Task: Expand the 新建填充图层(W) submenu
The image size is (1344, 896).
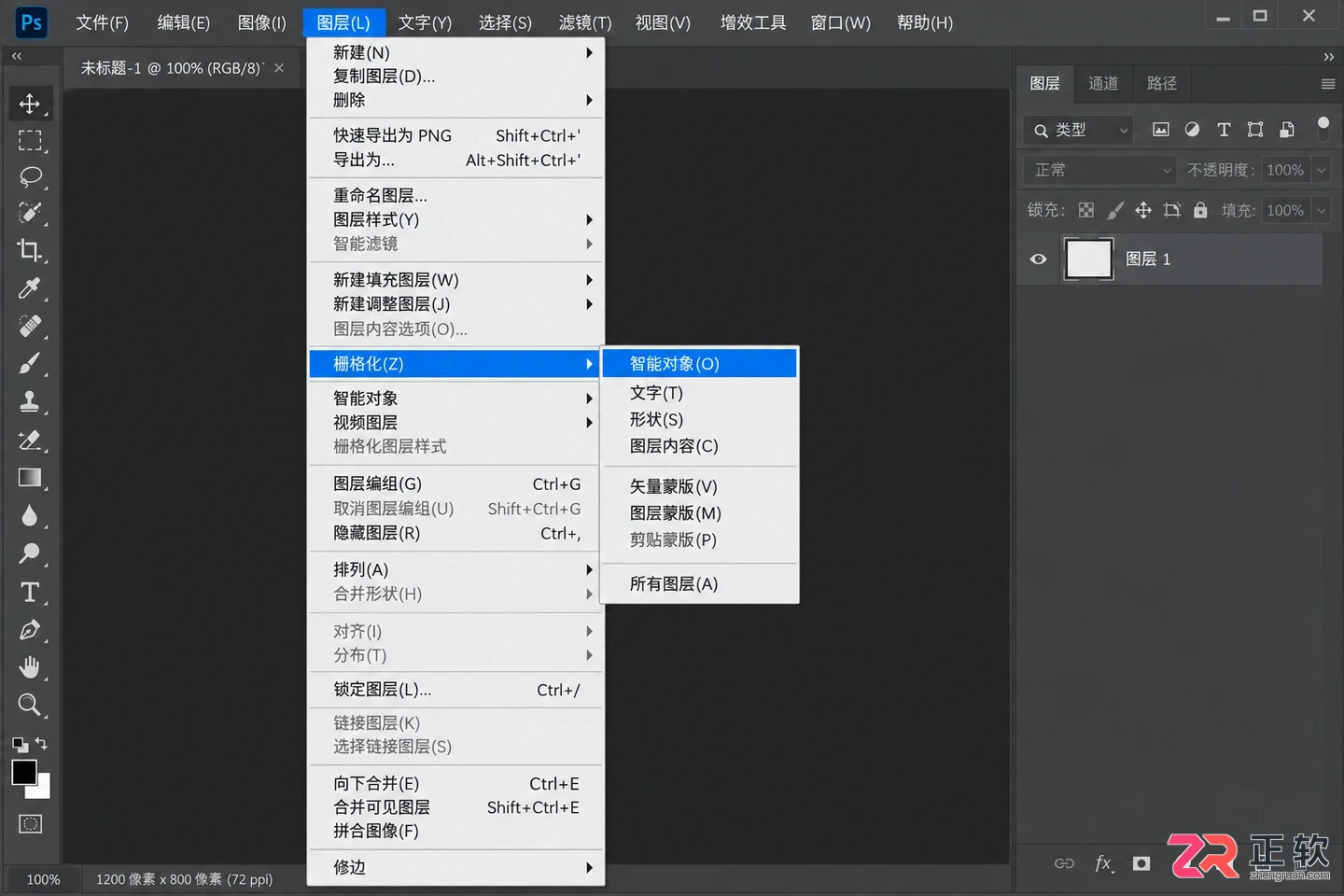Action: pyautogui.click(x=456, y=280)
